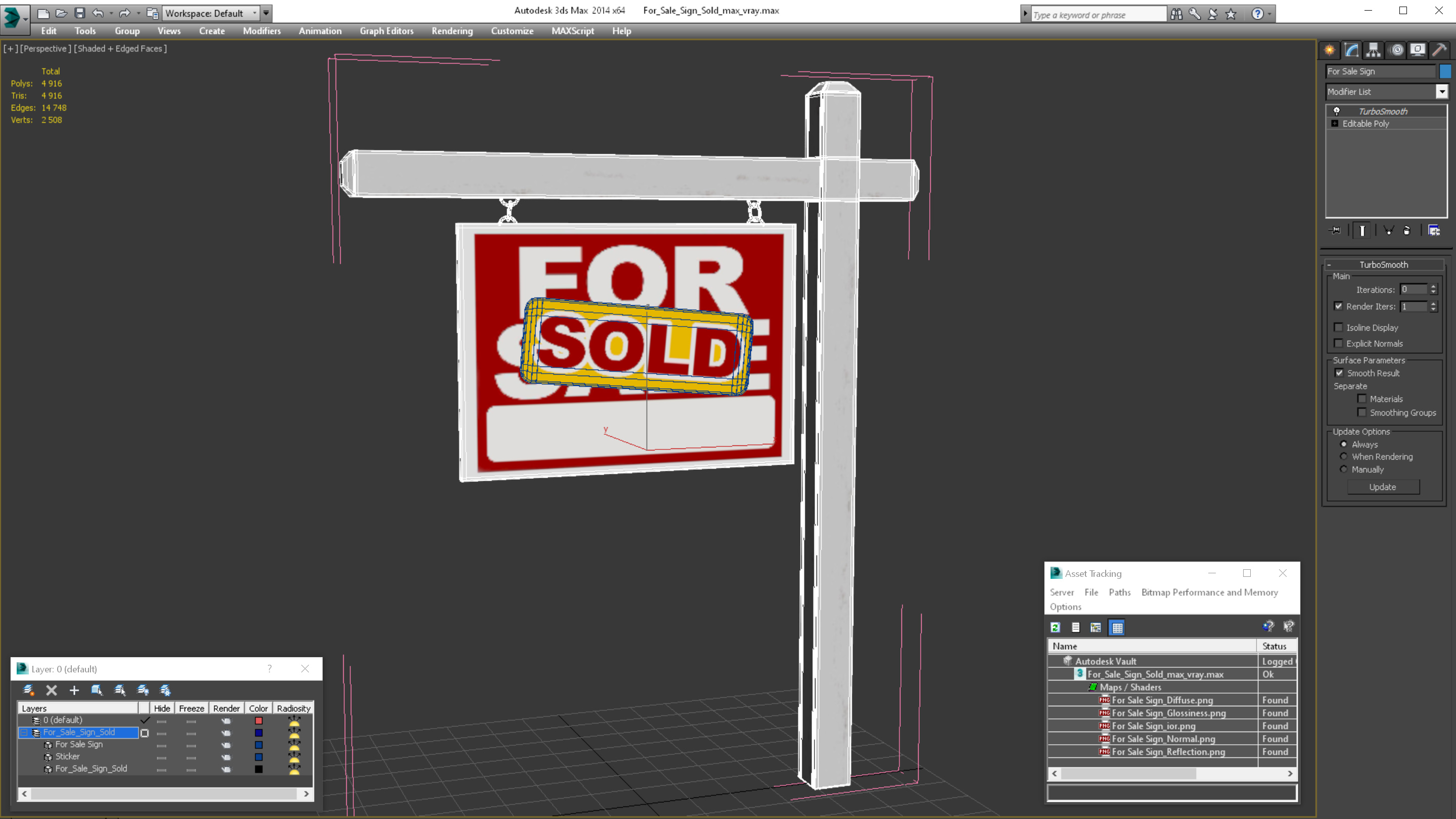Click the Status column header in Asset Tracking

click(x=1276, y=646)
